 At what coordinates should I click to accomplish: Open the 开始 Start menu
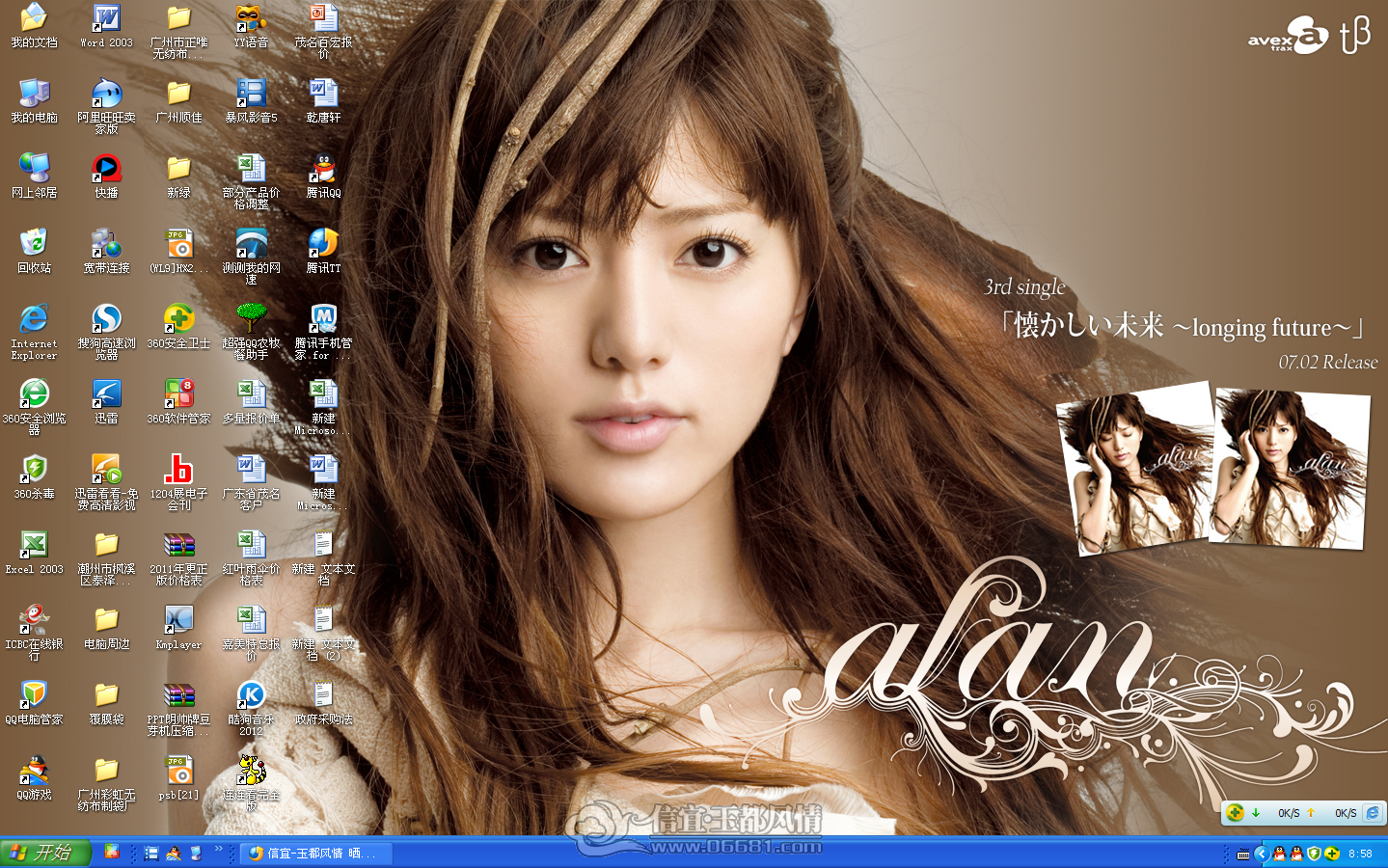coord(45,853)
